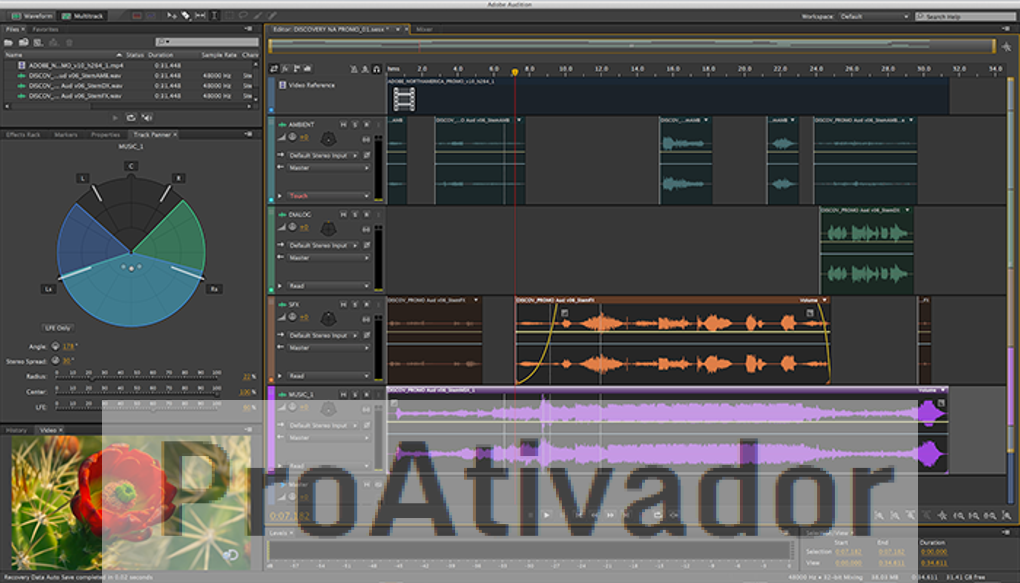This screenshot has width=1020, height=583.
Task: Click the zoom in icon at bottom right
Action: pyautogui.click(x=879, y=513)
